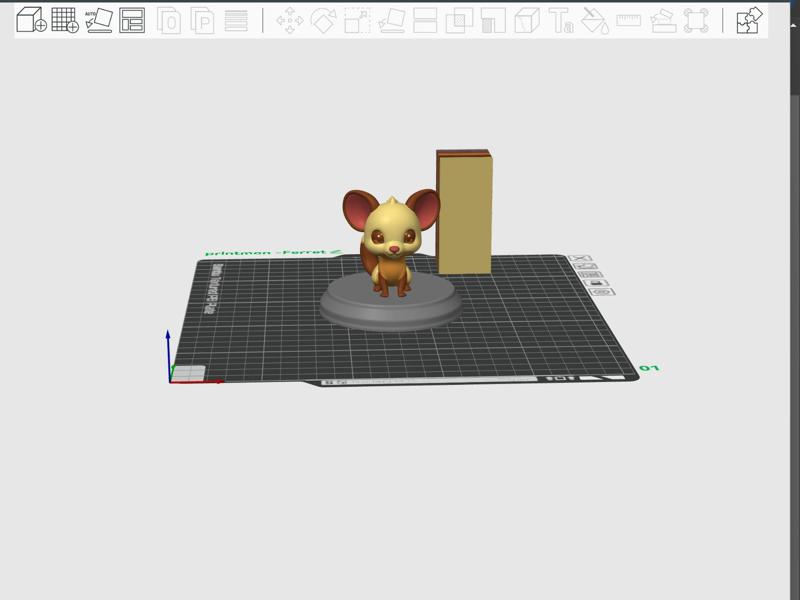Open the Assembly view puzzle icon
This screenshot has height=600, width=800.
pos(748,20)
